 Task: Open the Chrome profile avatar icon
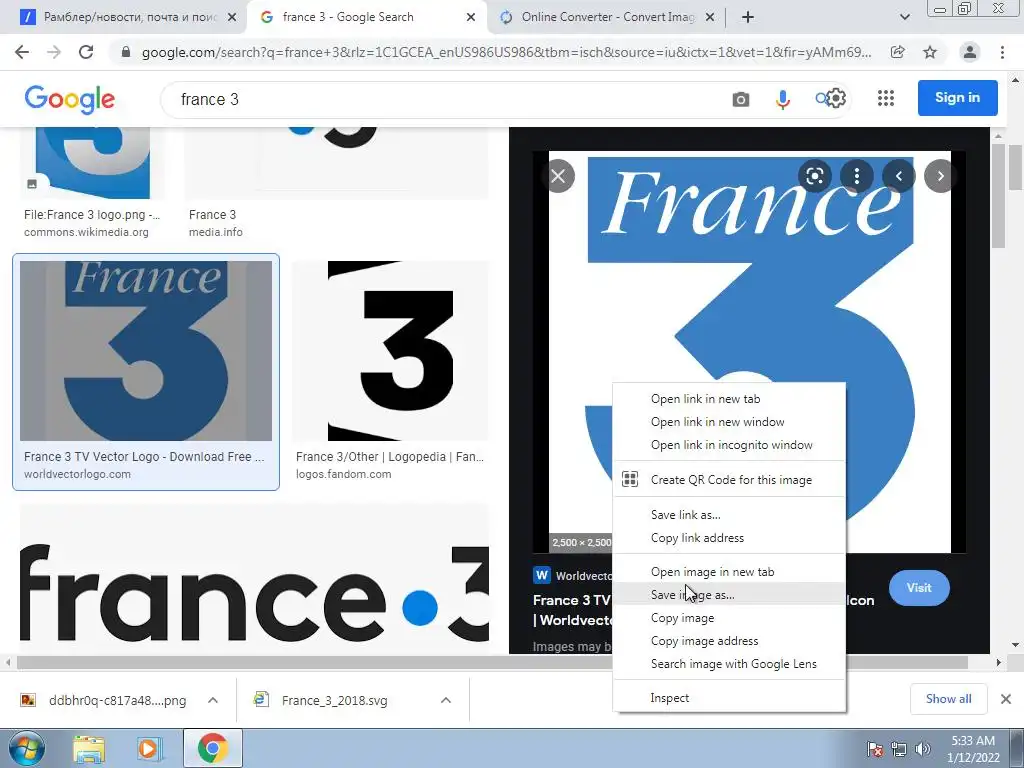click(970, 52)
